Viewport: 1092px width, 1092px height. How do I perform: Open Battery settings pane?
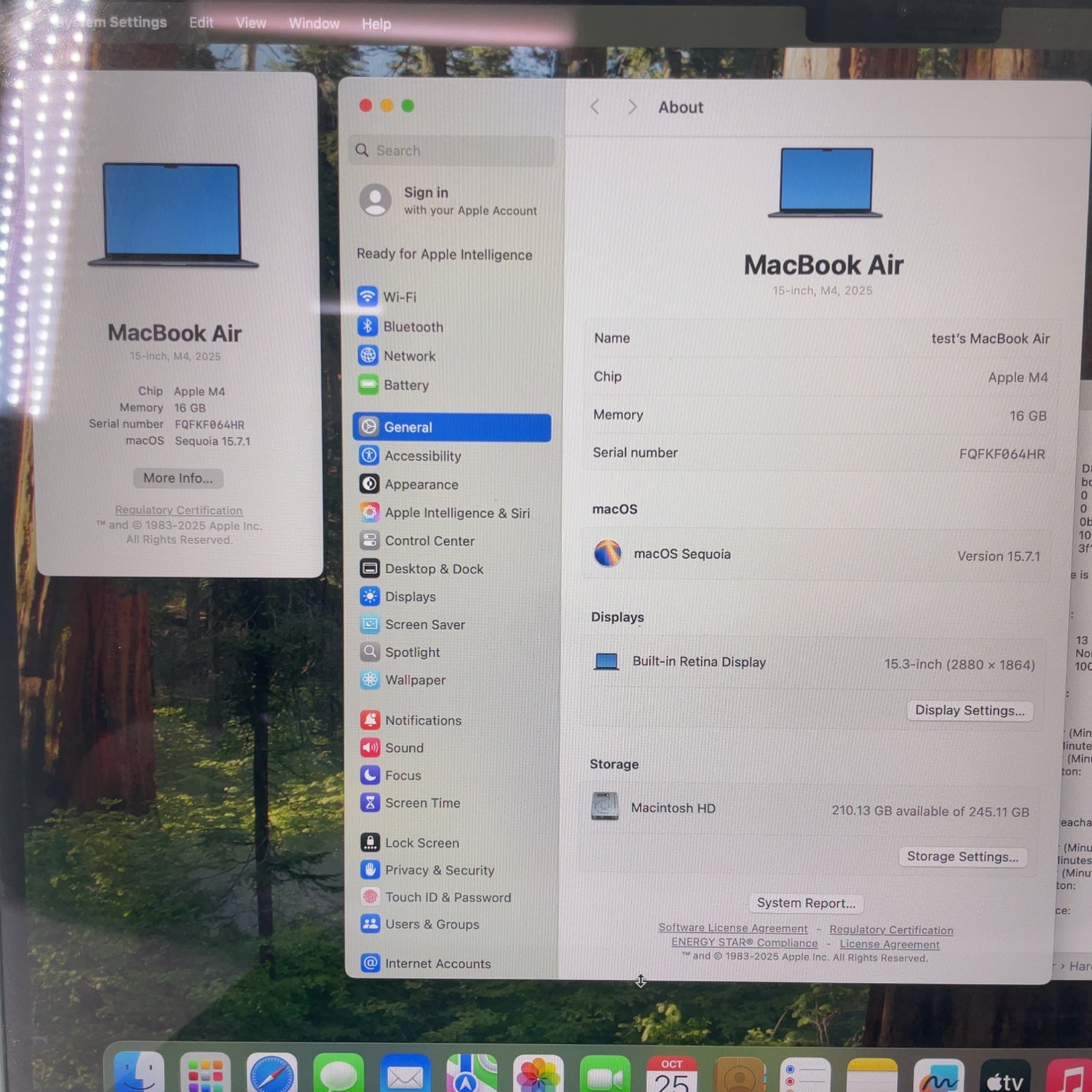(x=405, y=385)
